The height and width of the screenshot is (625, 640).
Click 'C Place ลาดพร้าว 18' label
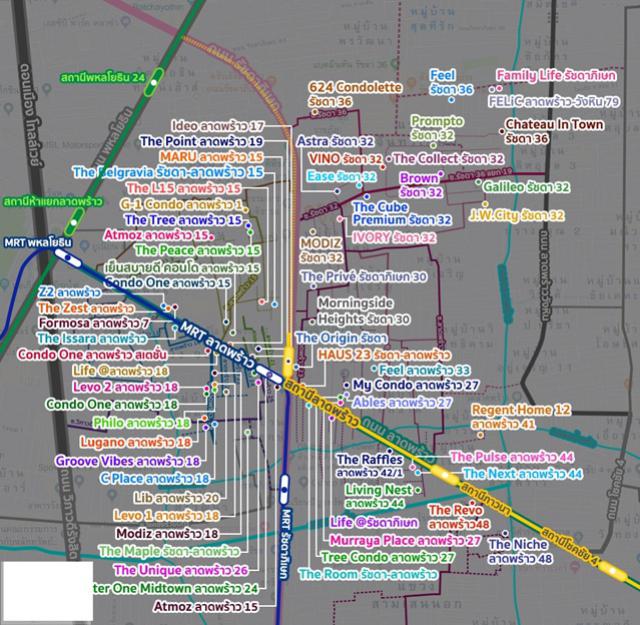155,478
